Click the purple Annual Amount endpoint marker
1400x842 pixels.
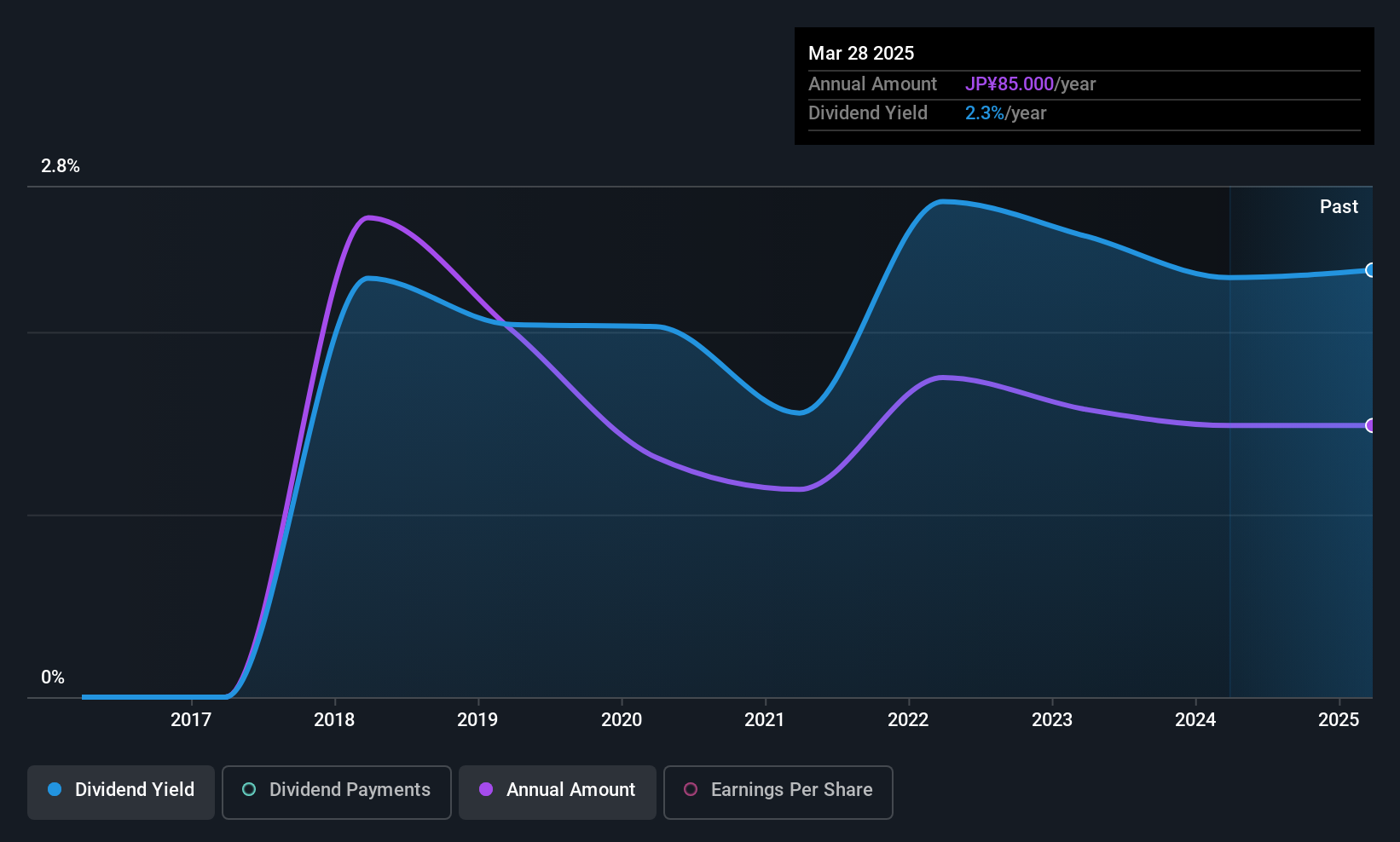[1370, 425]
